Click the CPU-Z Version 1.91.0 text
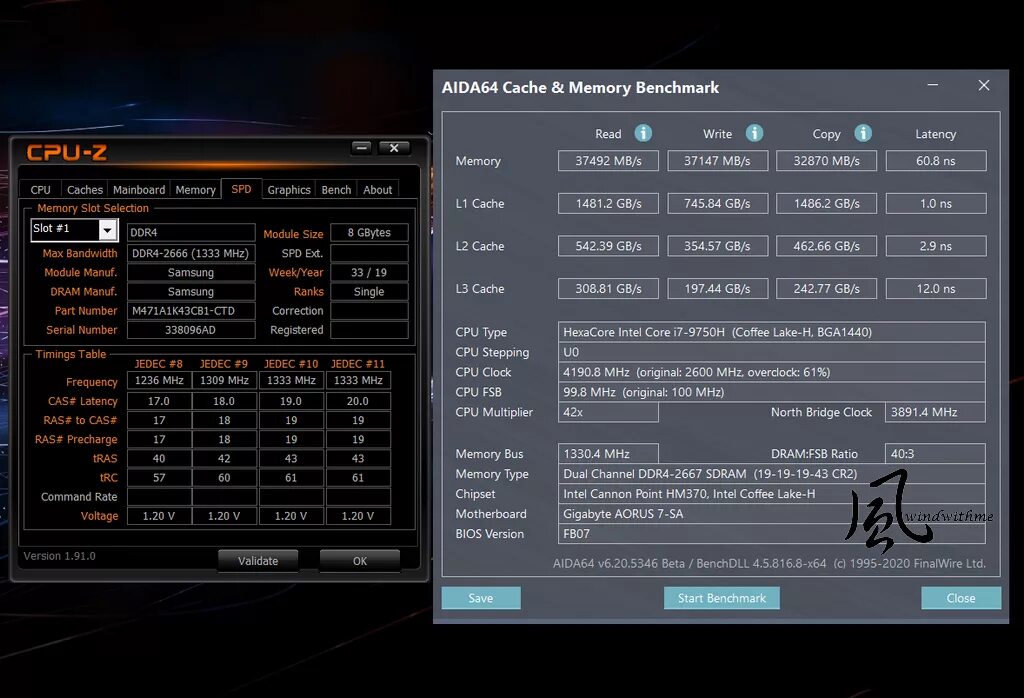 (x=59, y=556)
